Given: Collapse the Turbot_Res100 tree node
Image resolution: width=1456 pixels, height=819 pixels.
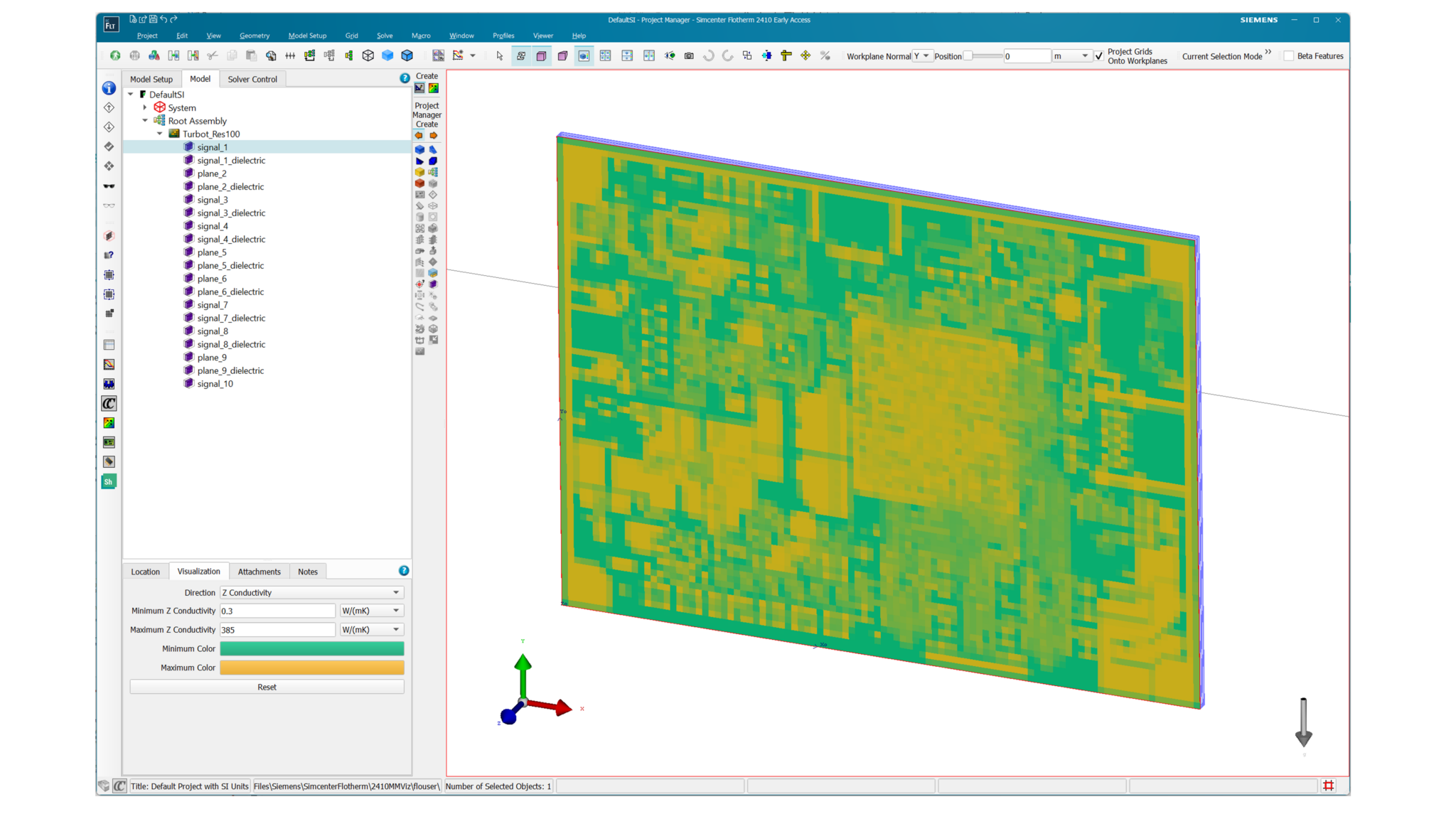Looking at the screenshot, I should 160,134.
